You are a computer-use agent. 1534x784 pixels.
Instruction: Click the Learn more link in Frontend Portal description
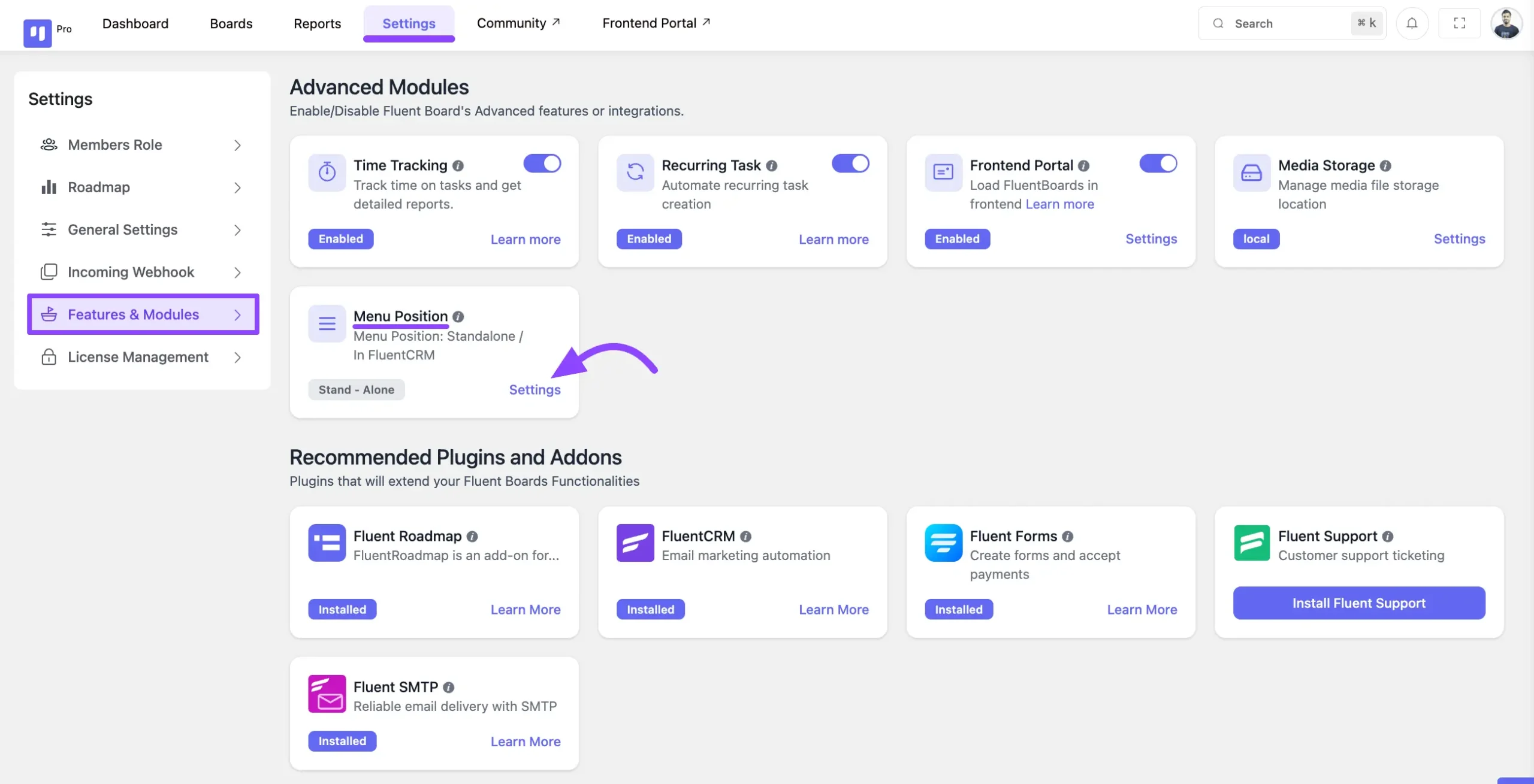coord(1059,204)
